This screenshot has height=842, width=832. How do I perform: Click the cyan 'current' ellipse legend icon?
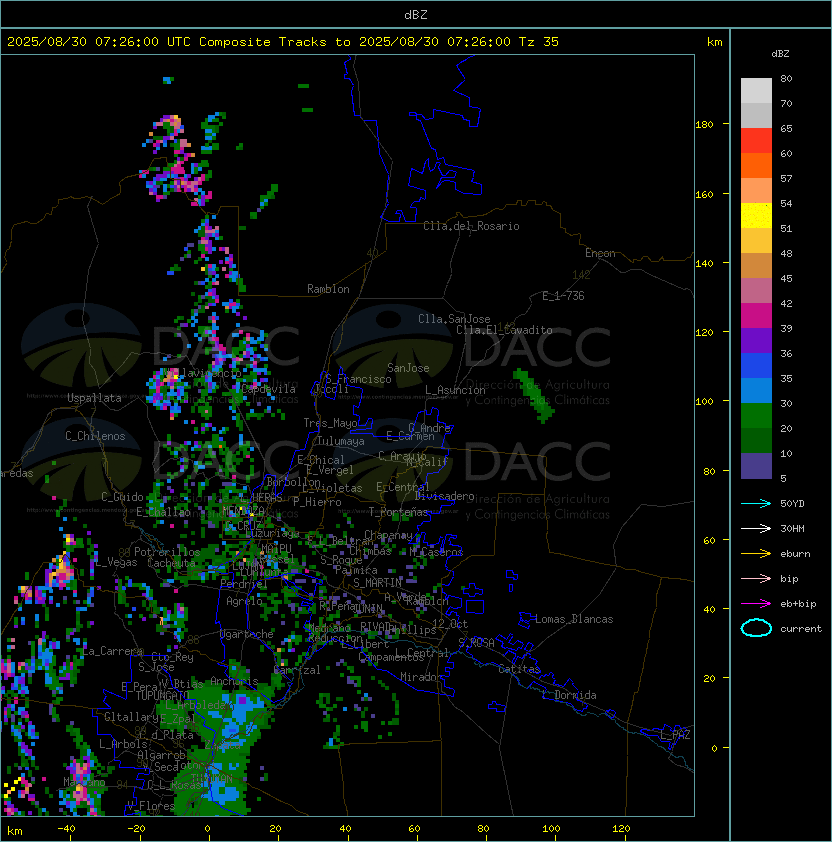pyautogui.click(x=756, y=628)
